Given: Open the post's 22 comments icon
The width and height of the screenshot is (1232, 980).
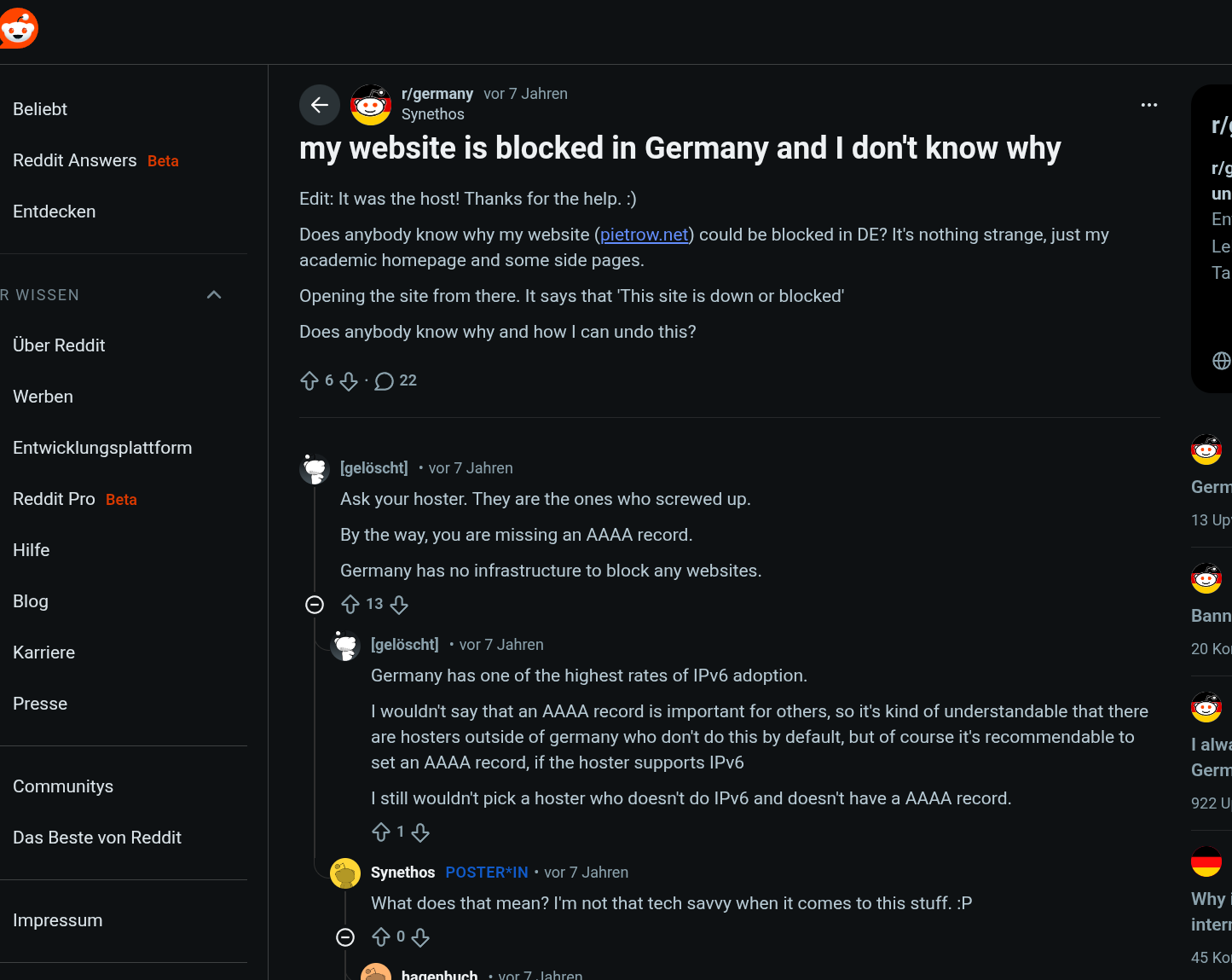Looking at the screenshot, I should pyautogui.click(x=385, y=381).
